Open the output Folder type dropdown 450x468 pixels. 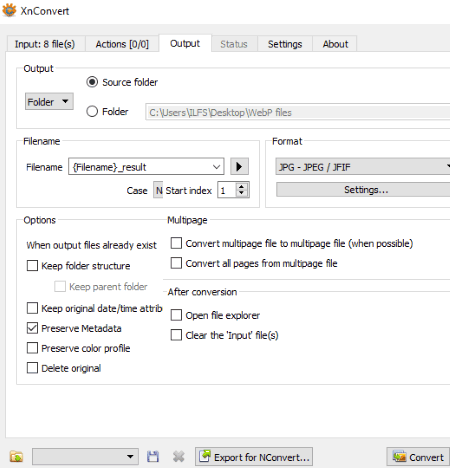(49, 101)
